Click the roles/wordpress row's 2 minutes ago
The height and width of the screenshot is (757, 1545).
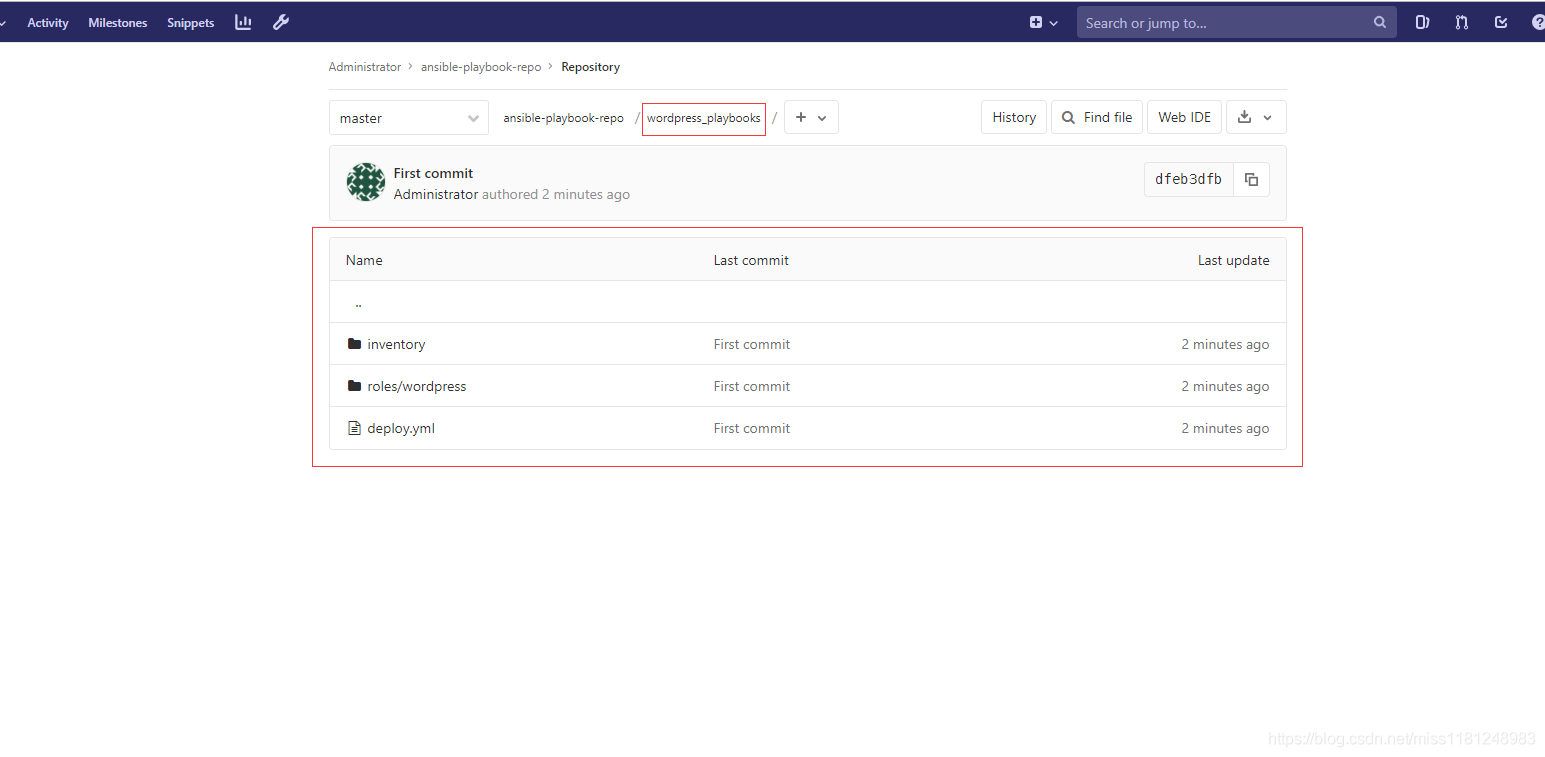[1225, 386]
